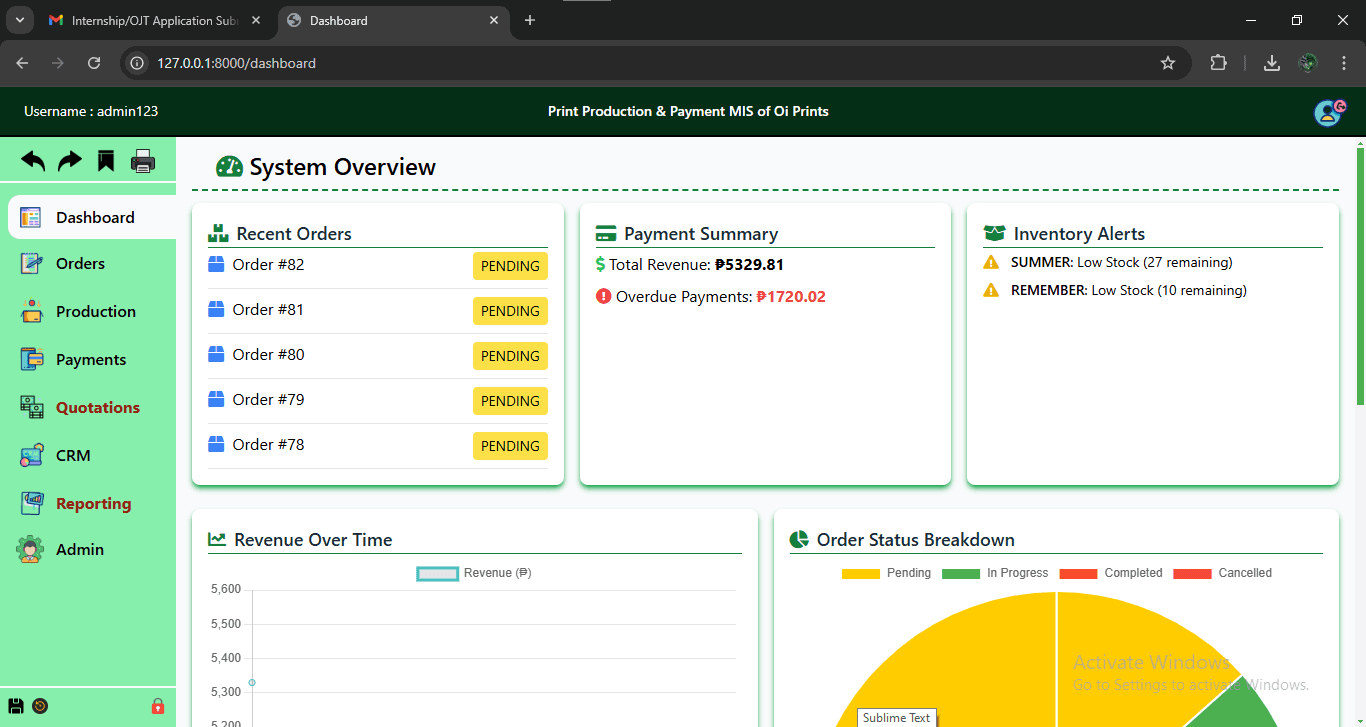This screenshot has width=1366, height=727.
Task: Bookmark this page with the star icon
Action: point(1167,63)
